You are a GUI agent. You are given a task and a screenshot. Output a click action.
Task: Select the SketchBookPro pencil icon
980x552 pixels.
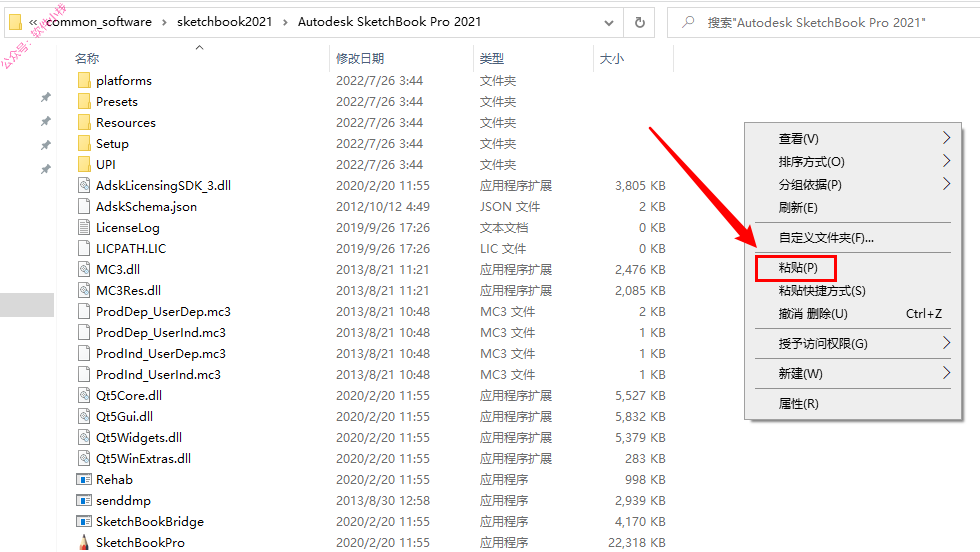[x=84, y=543]
